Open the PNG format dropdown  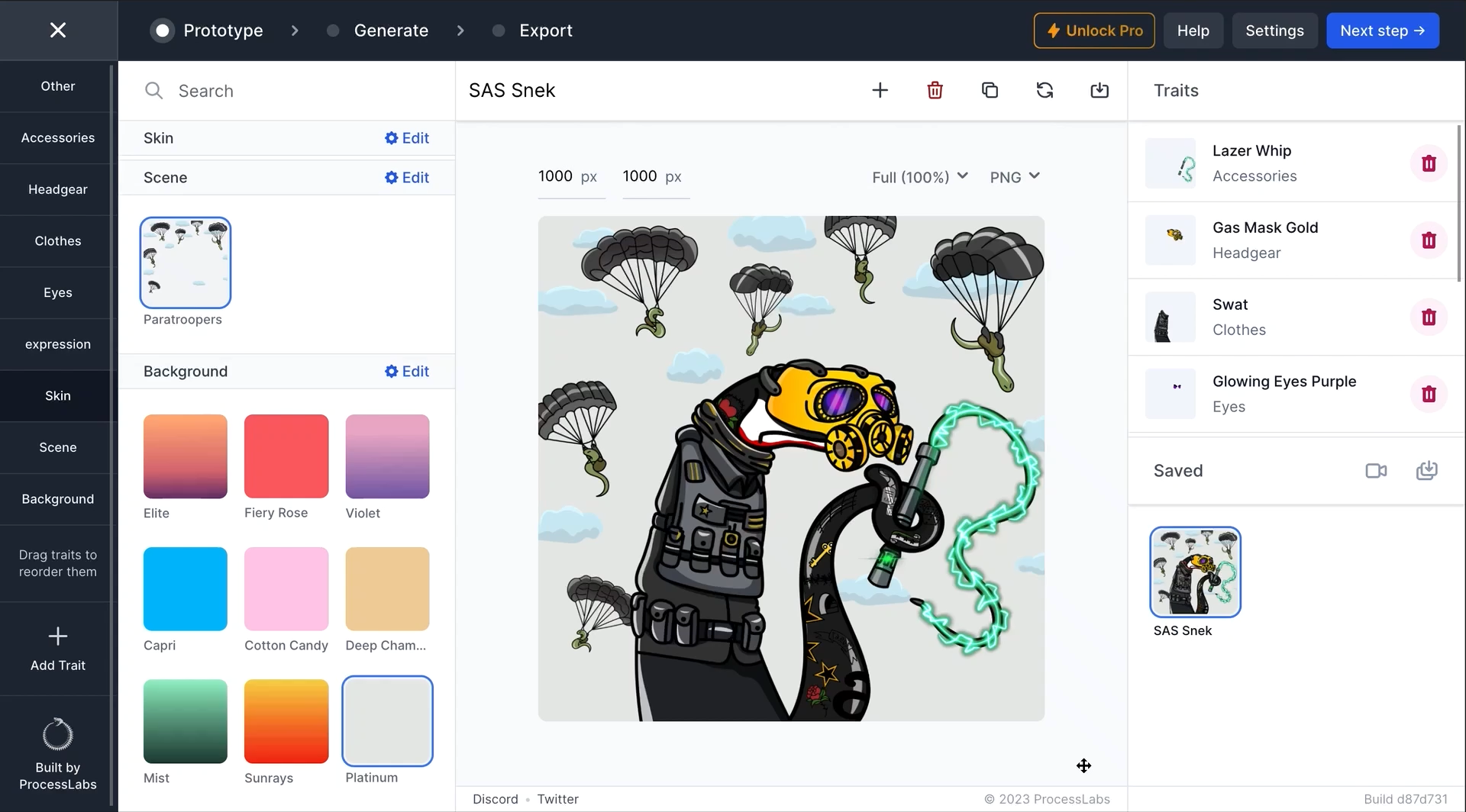point(1014,177)
